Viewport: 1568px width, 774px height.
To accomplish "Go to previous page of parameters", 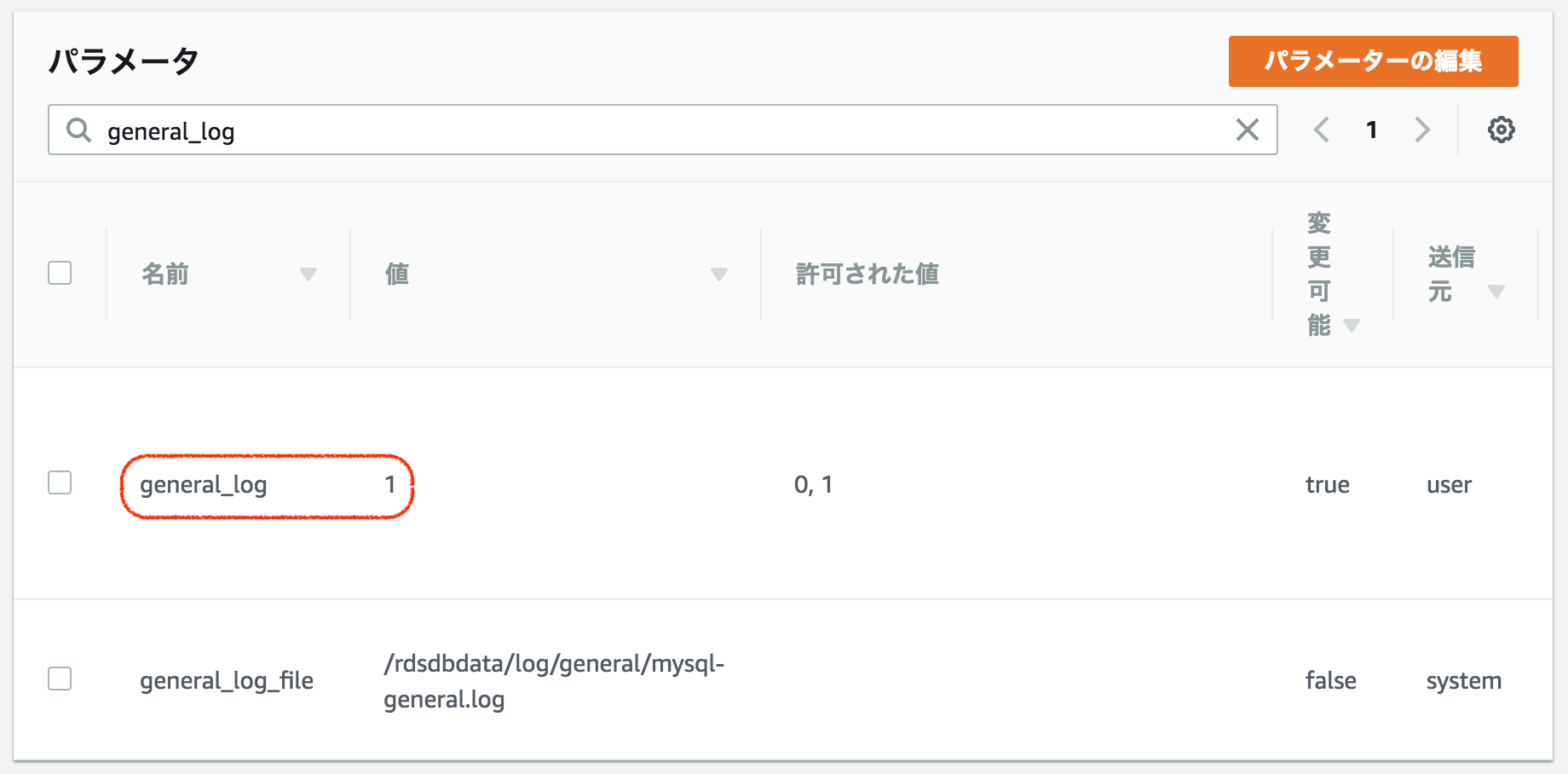I will [1322, 130].
